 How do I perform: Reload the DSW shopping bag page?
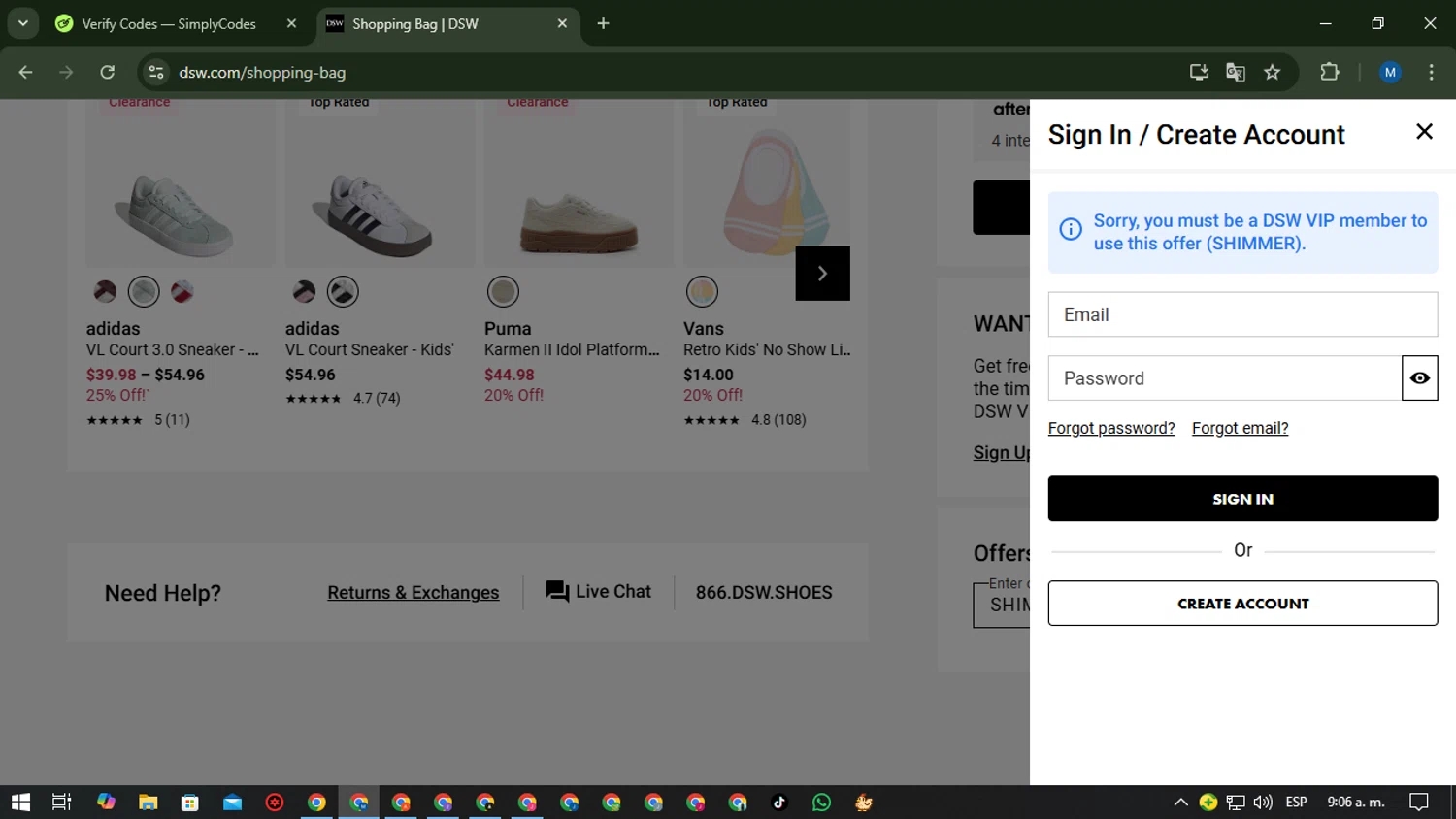[108, 73]
